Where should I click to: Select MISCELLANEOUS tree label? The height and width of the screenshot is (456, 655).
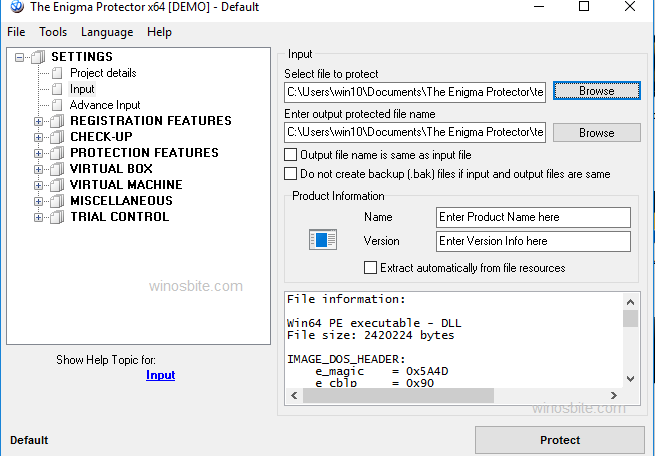click(x=121, y=201)
